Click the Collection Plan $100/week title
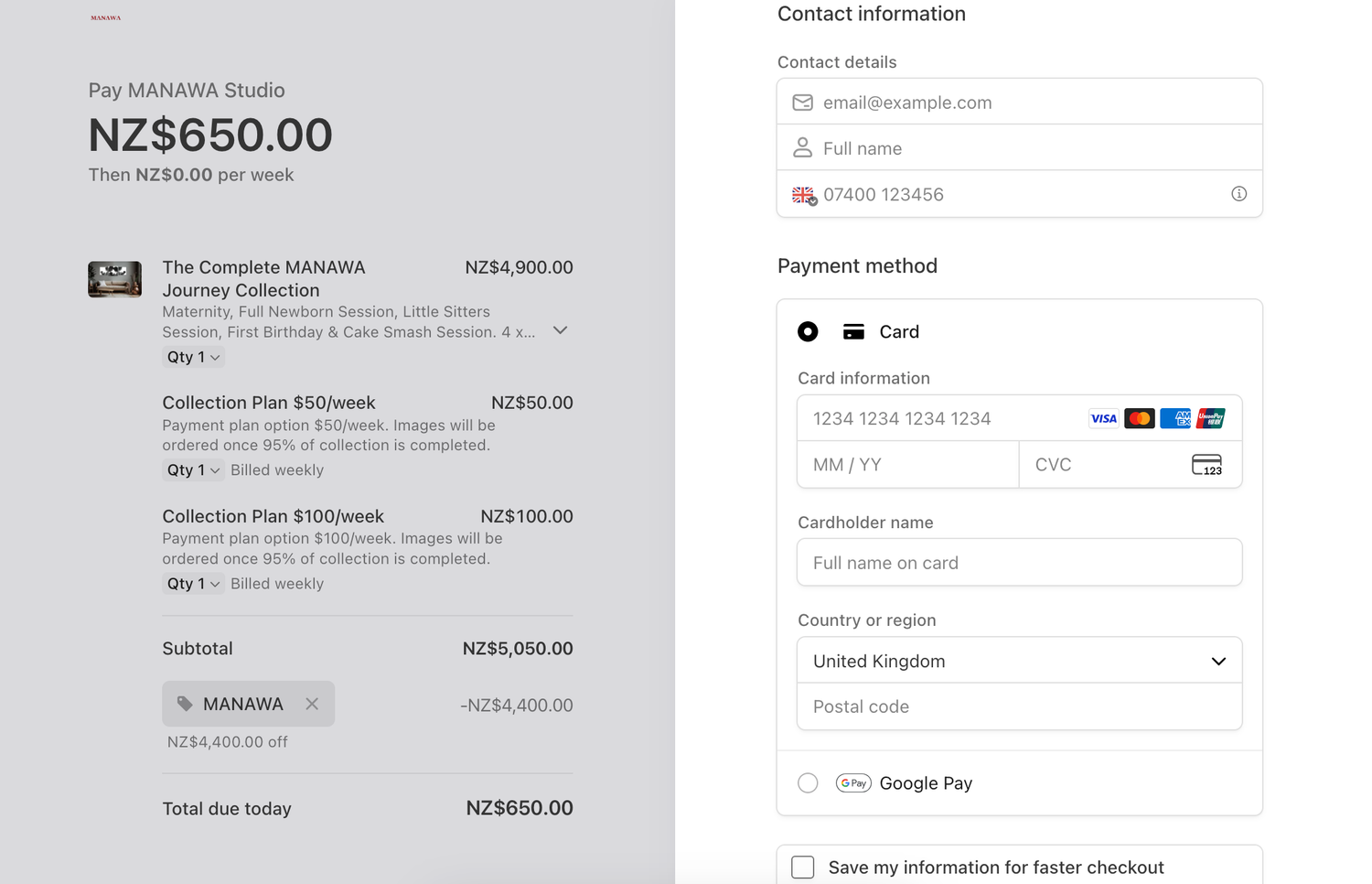Viewport: 1372px width, 884px height. tap(273, 516)
